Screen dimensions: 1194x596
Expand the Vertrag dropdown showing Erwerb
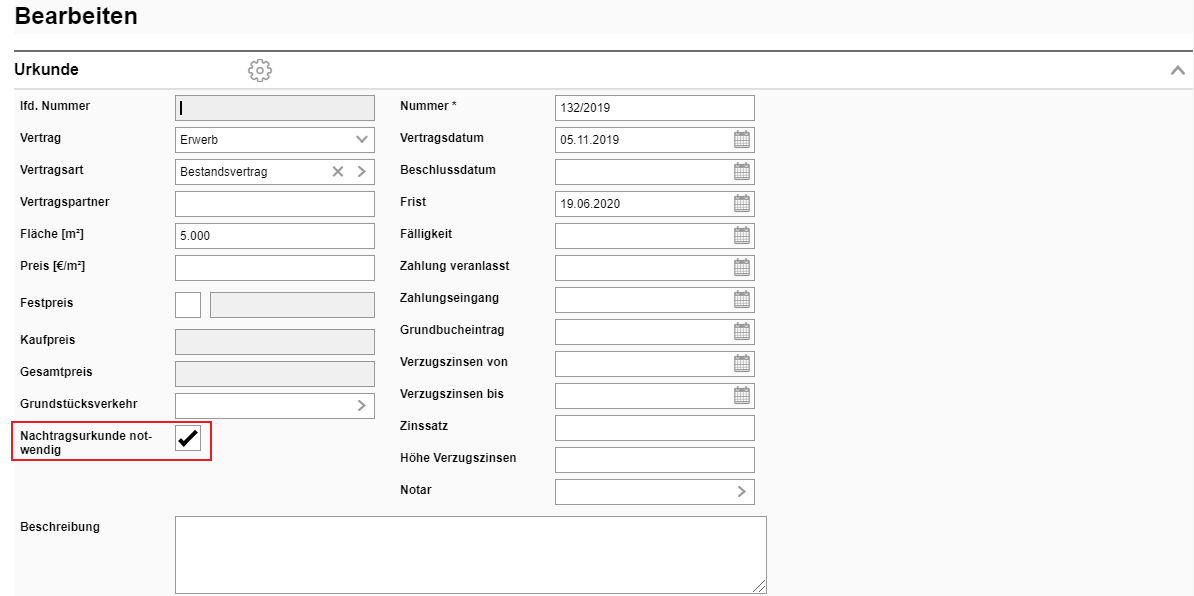[x=361, y=140]
